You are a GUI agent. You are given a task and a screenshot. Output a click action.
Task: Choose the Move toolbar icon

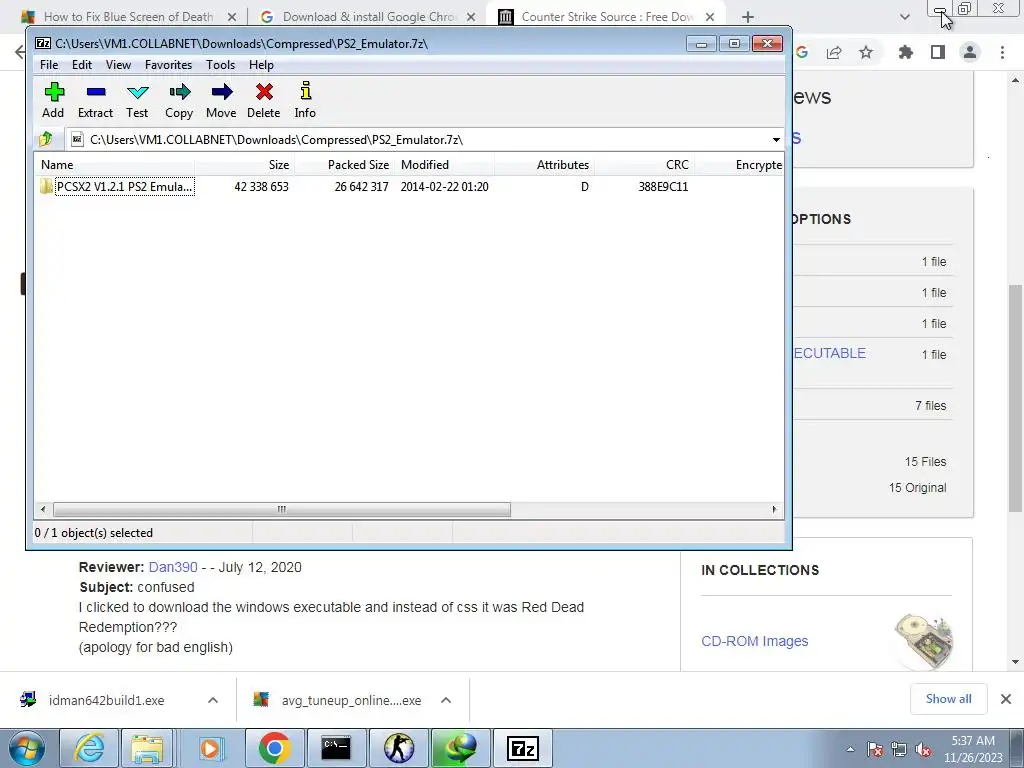pos(221,100)
